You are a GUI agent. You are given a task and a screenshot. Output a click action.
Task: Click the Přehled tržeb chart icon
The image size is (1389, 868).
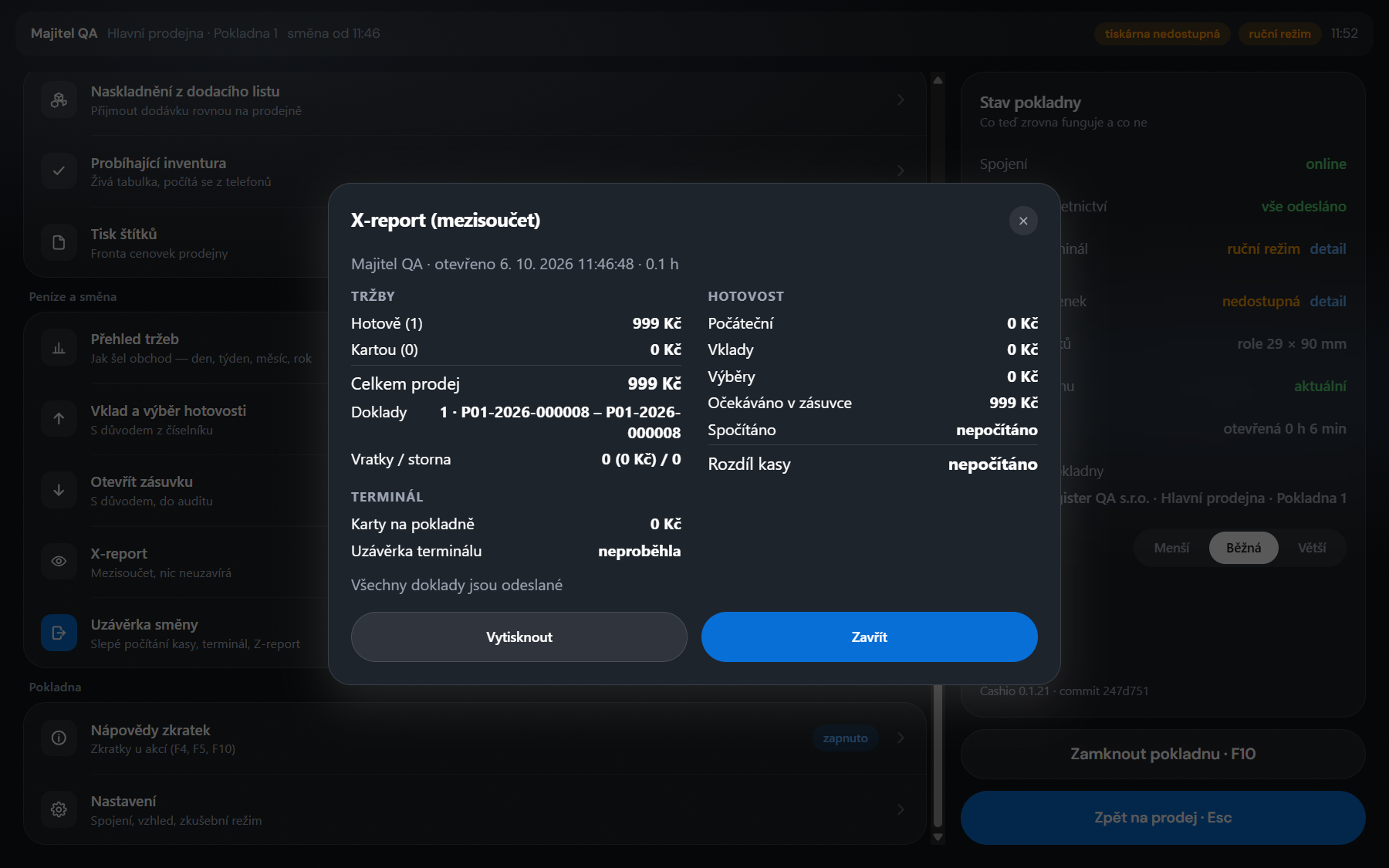click(59, 347)
